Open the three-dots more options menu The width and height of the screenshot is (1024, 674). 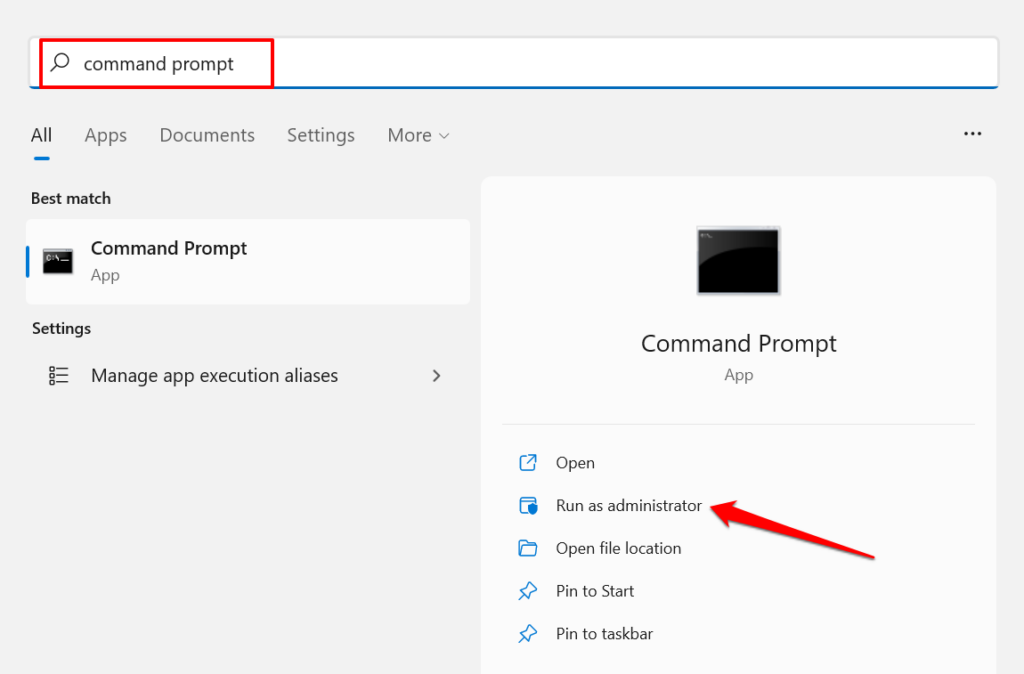tap(972, 134)
